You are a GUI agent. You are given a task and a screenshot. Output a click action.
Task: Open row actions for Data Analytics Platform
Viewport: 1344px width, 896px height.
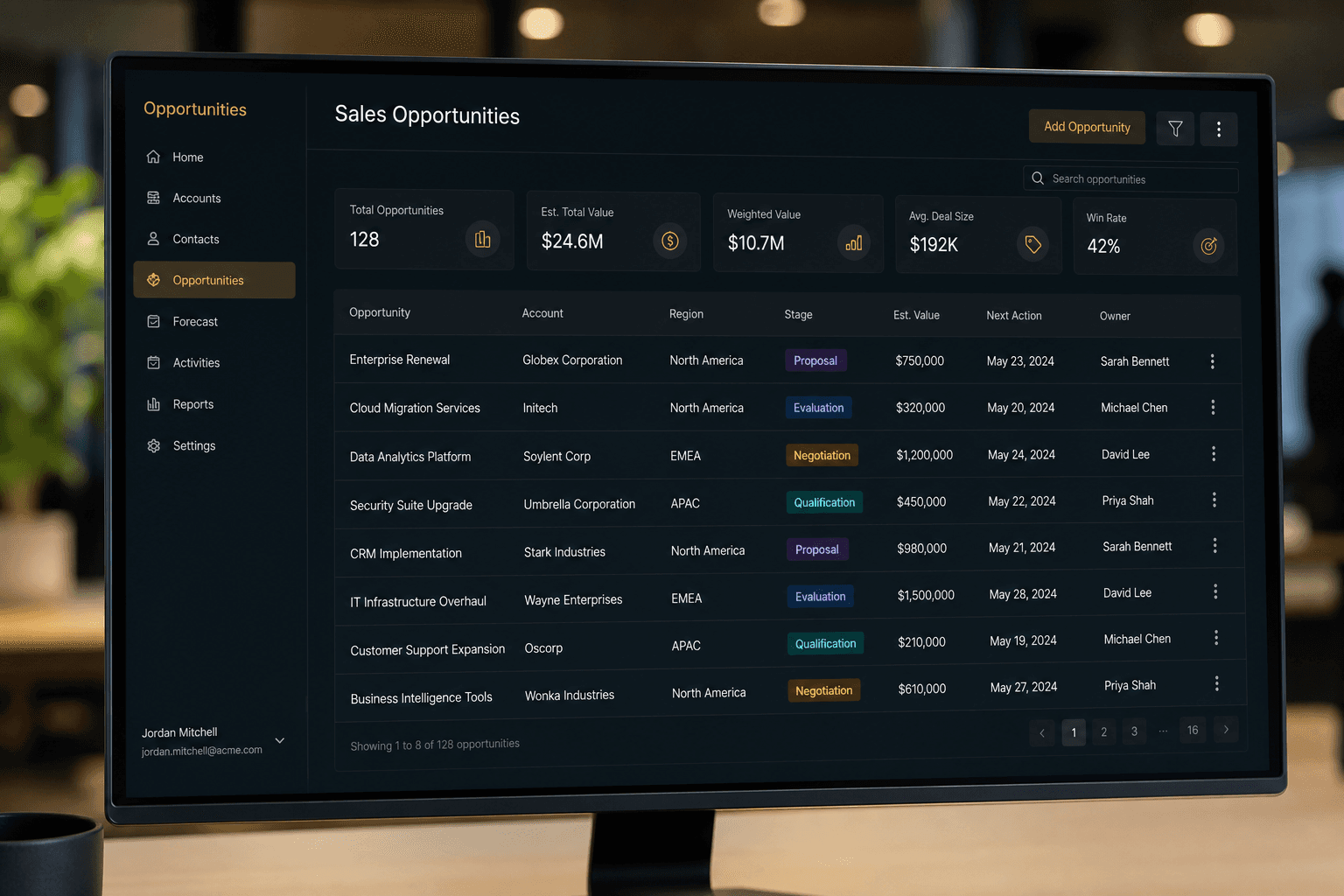[x=1214, y=453]
